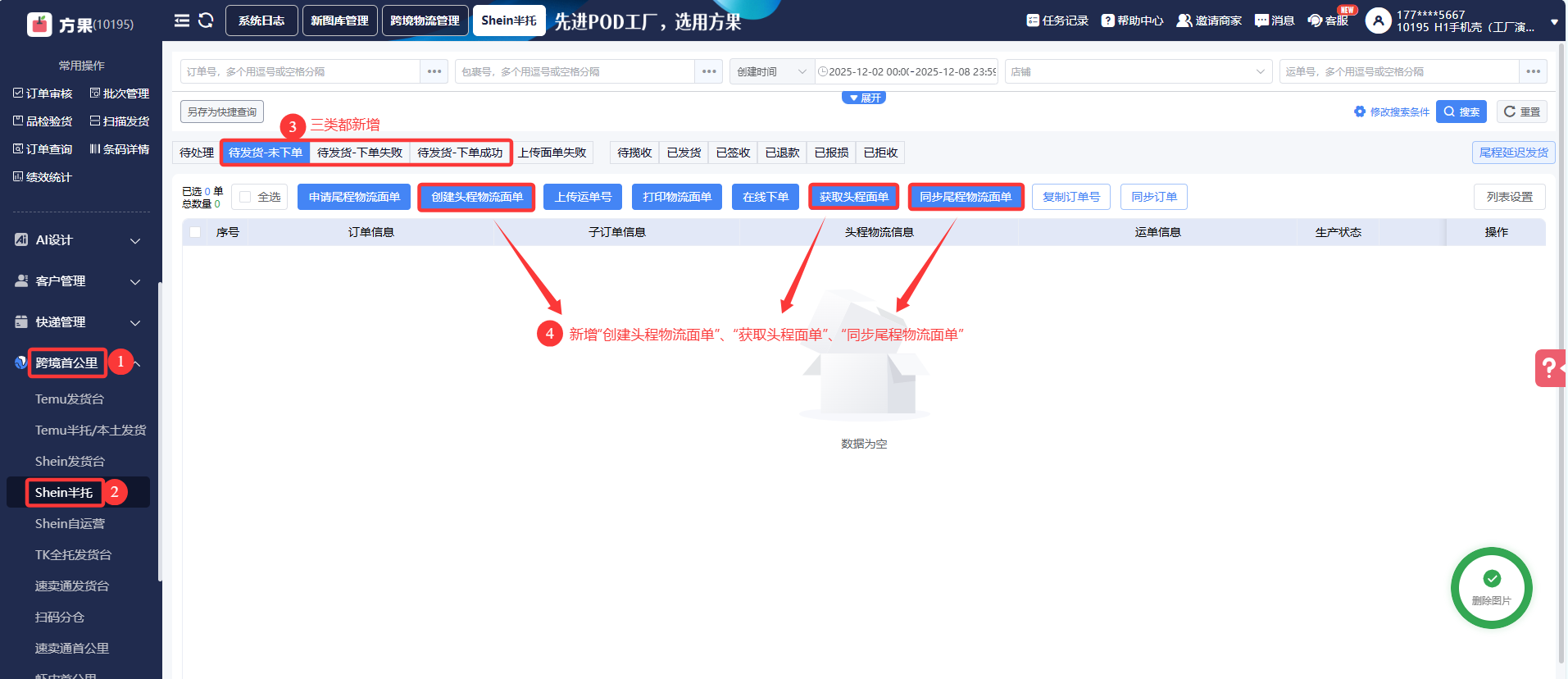Viewport: 1568px width, 679px height.
Task: Open Shein自运营 in sidebar
Action: (70, 524)
